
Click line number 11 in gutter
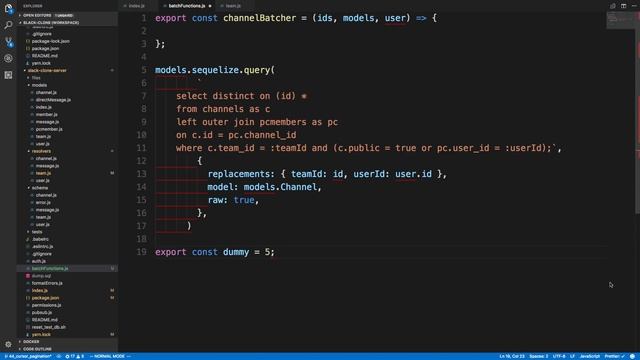(x=141, y=148)
